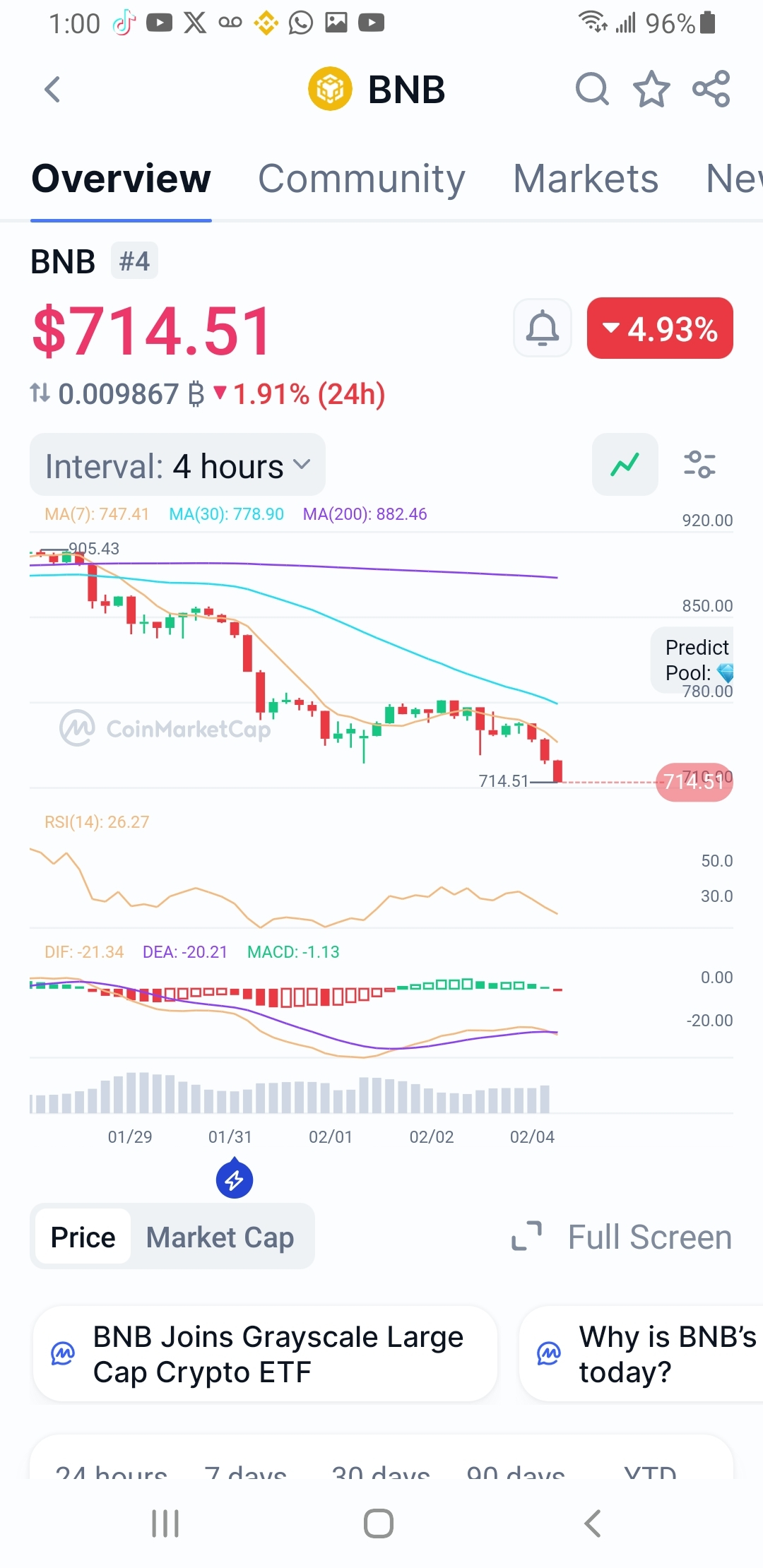The width and height of the screenshot is (763, 1568).
Task: Open chart indicator settings sliders icon
Action: point(699,465)
